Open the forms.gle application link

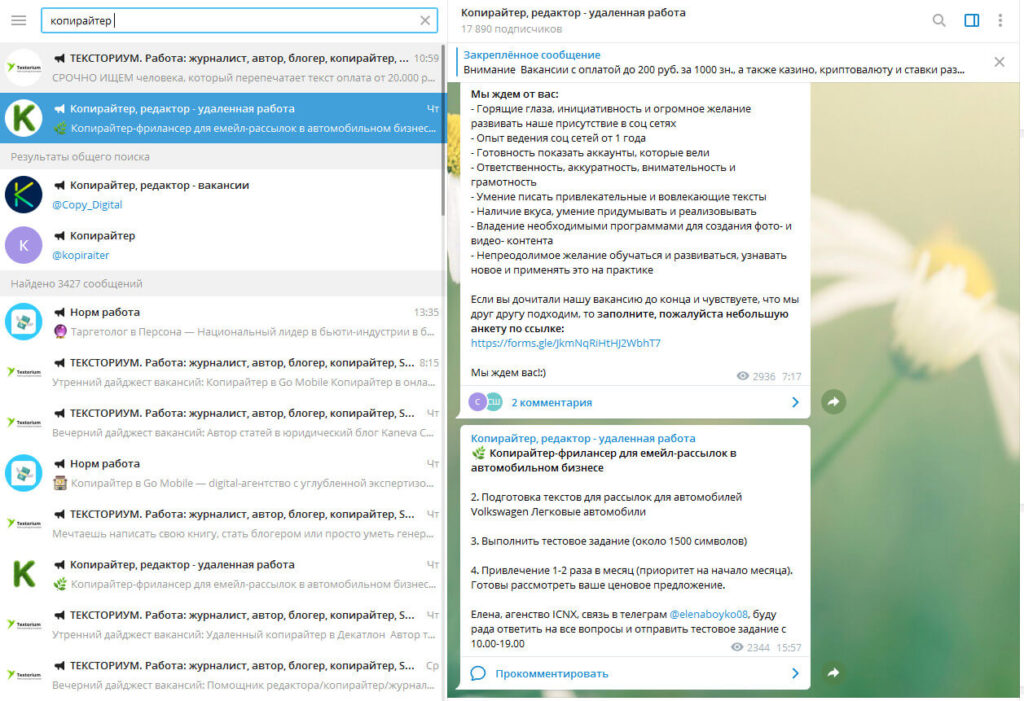565,343
